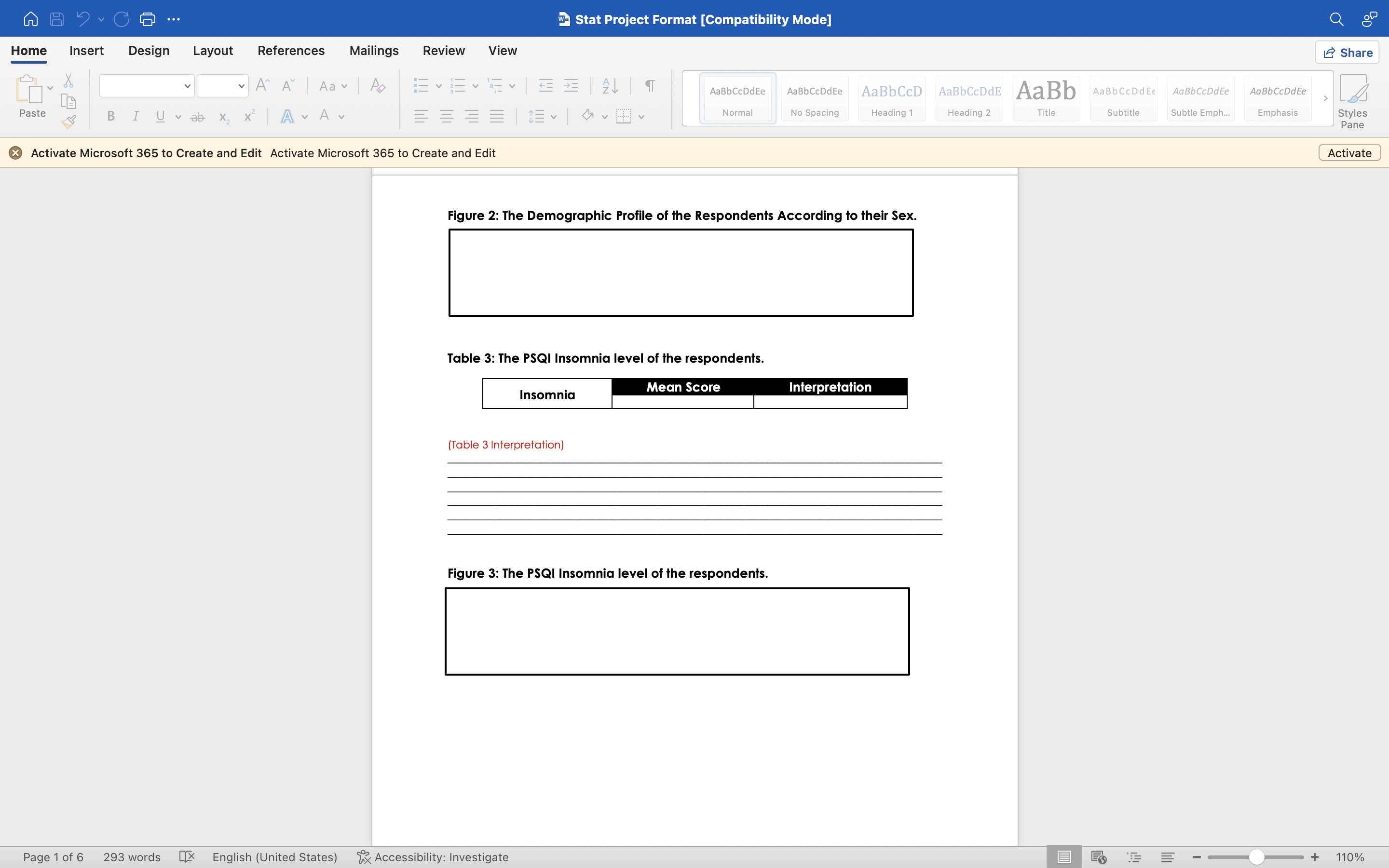Click the Format Painter brush icon
1389x868 pixels.
tap(69, 121)
